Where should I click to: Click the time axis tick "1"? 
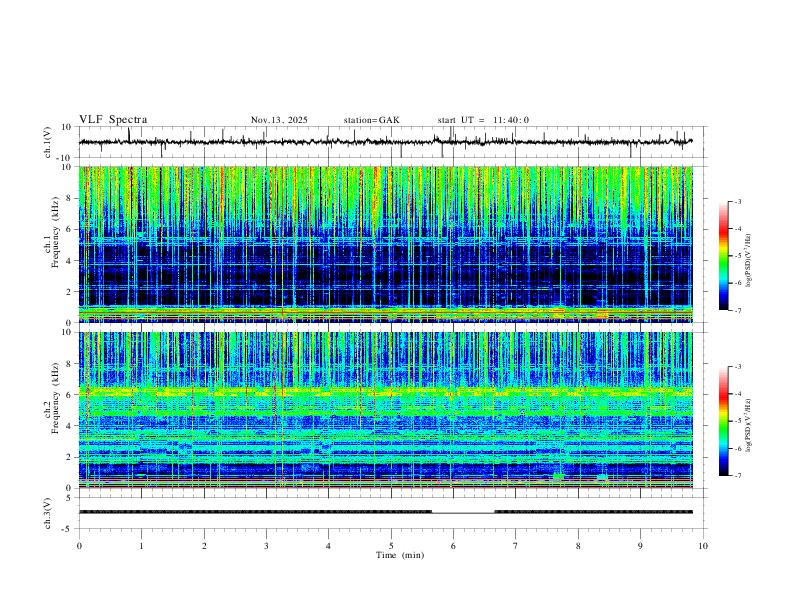pyautogui.click(x=141, y=546)
